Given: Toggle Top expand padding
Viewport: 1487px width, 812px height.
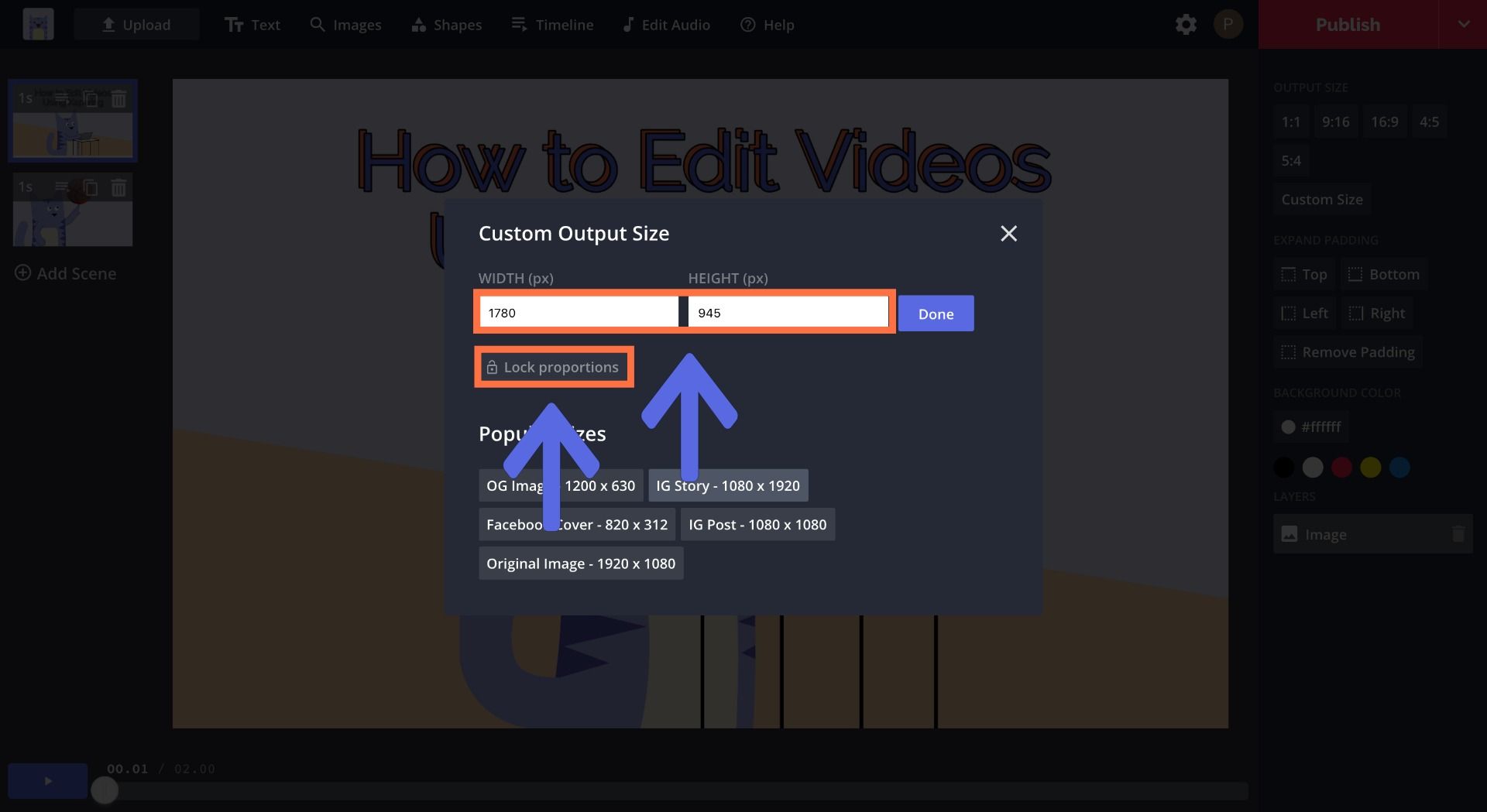Looking at the screenshot, I should tap(1304, 274).
